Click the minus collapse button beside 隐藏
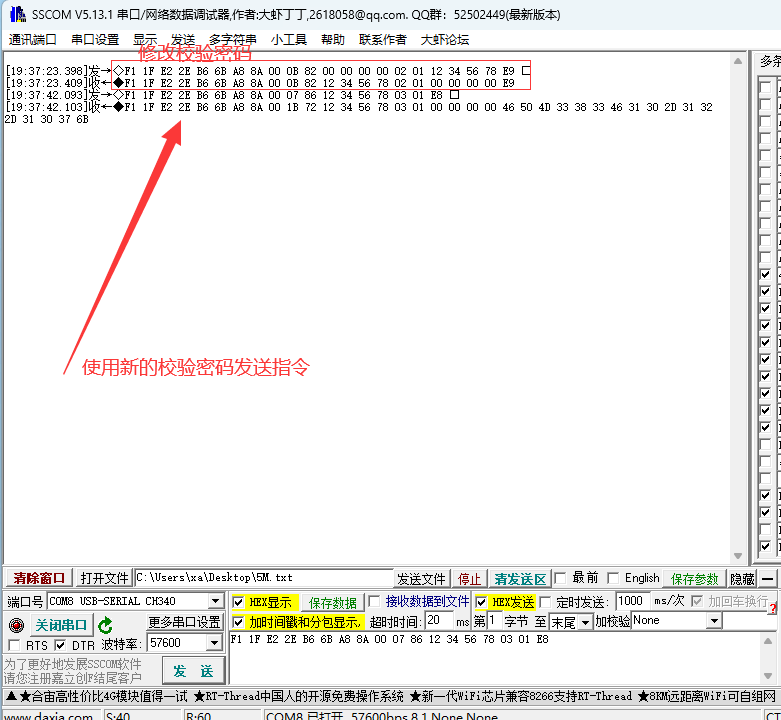The width and height of the screenshot is (781, 720). (x=768, y=579)
